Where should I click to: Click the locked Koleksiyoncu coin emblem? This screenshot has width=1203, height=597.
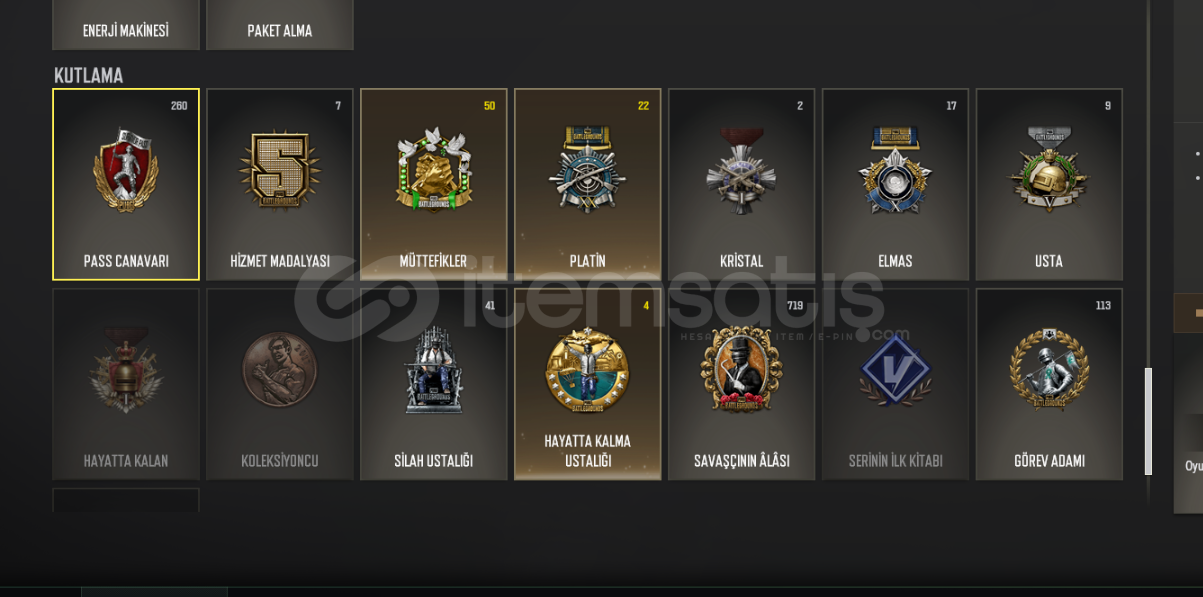coord(280,384)
